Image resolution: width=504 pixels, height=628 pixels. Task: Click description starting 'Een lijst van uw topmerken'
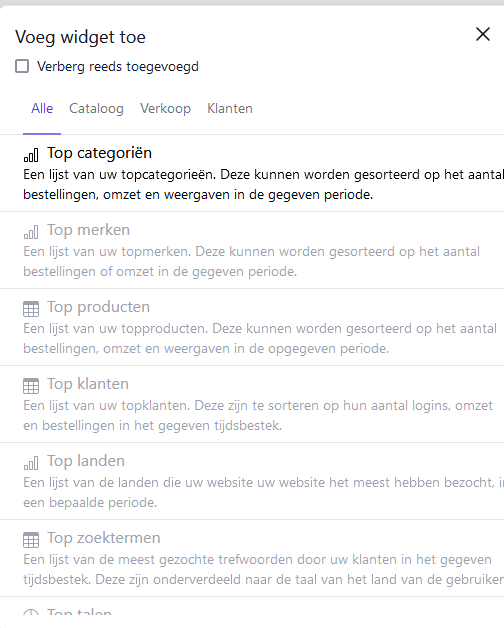251,262
